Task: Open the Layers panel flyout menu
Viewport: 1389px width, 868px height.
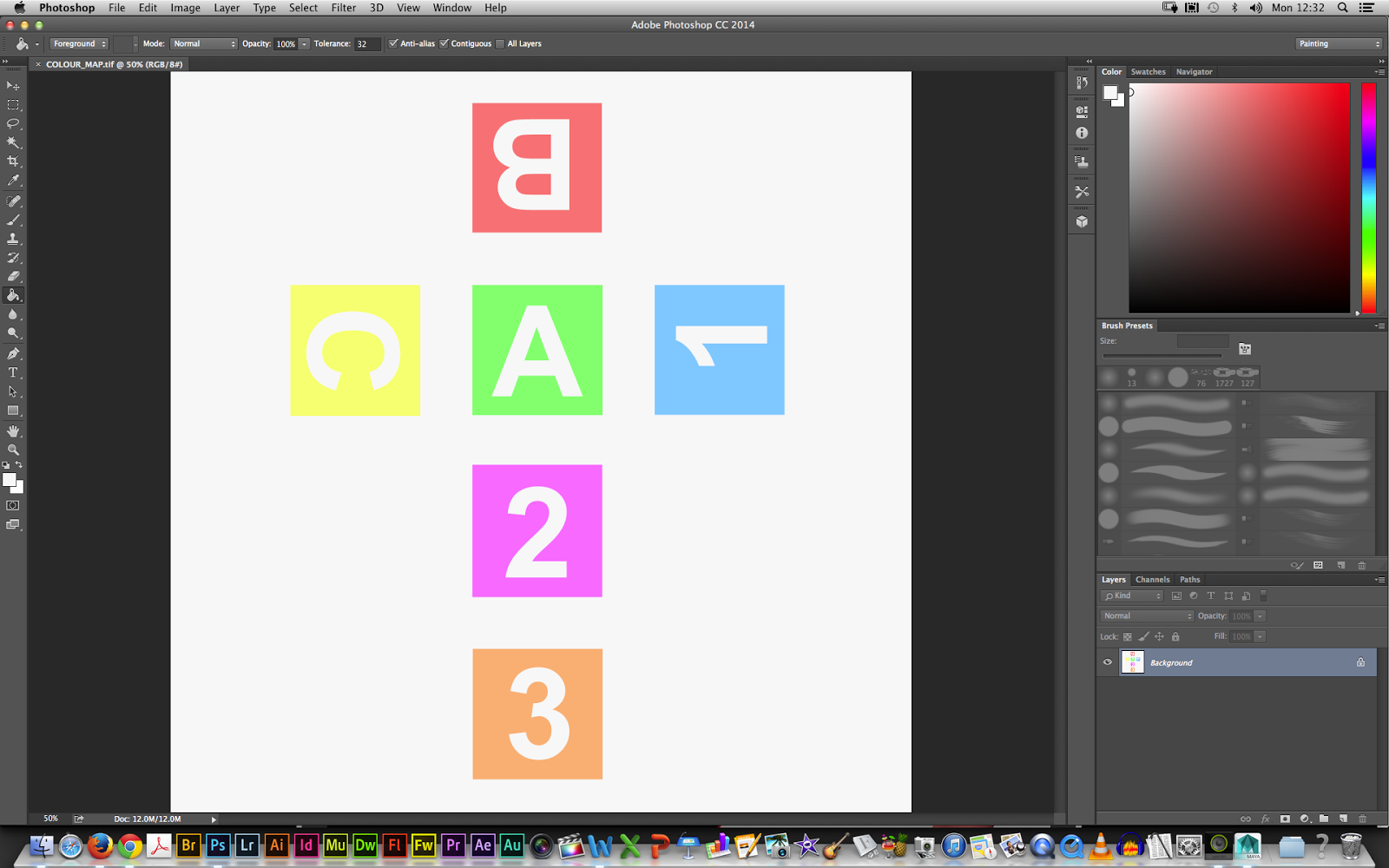Action: [x=1379, y=579]
